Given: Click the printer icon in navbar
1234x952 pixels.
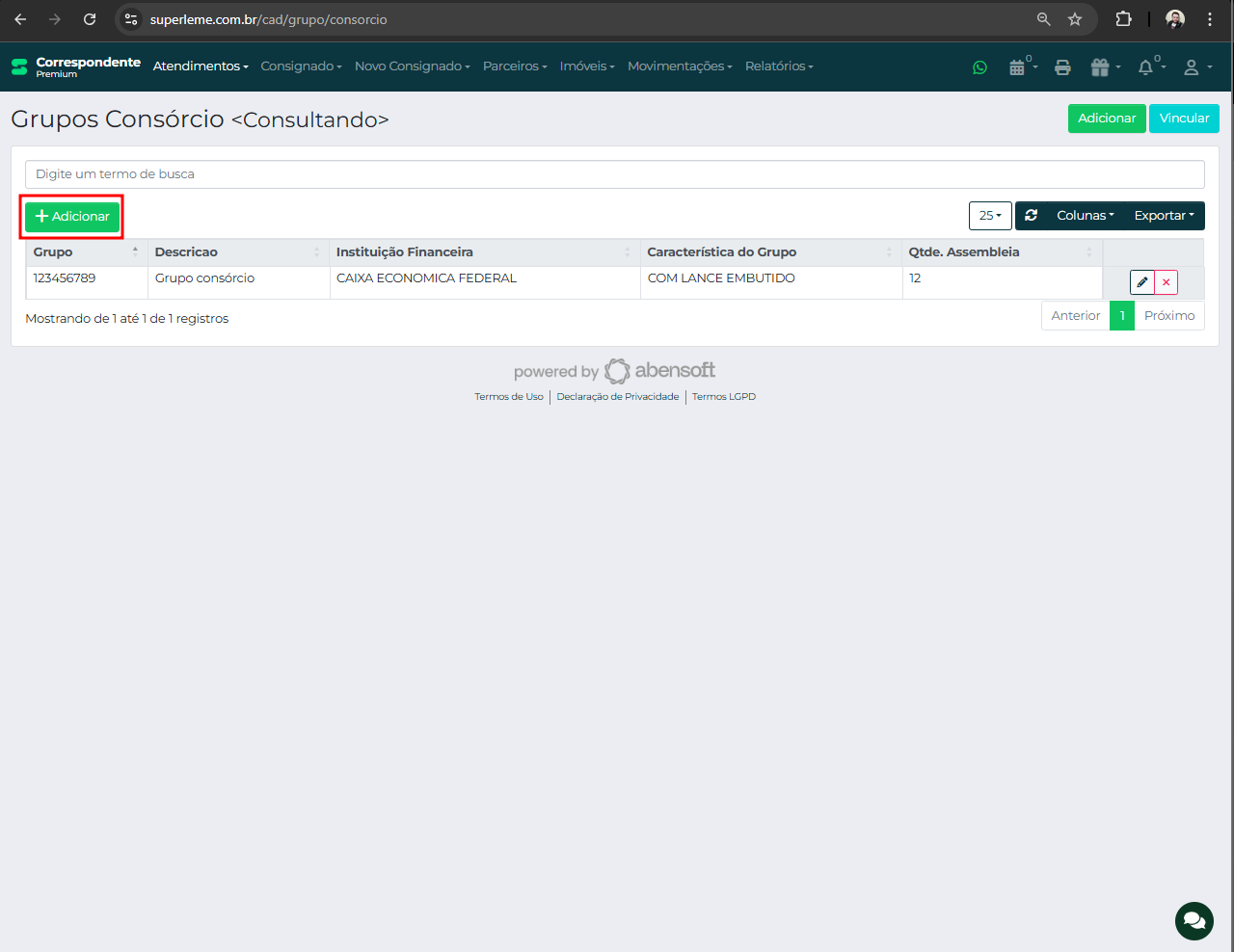Looking at the screenshot, I should pos(1062,67).
